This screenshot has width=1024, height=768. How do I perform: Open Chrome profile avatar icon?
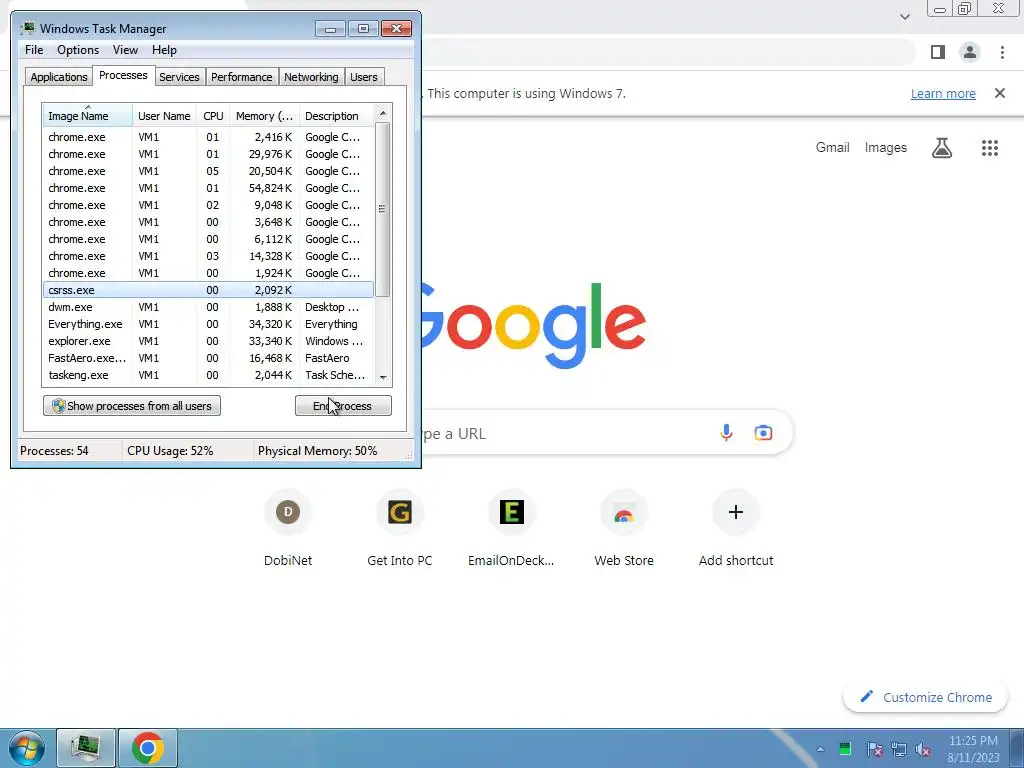[x=969, y=52]
